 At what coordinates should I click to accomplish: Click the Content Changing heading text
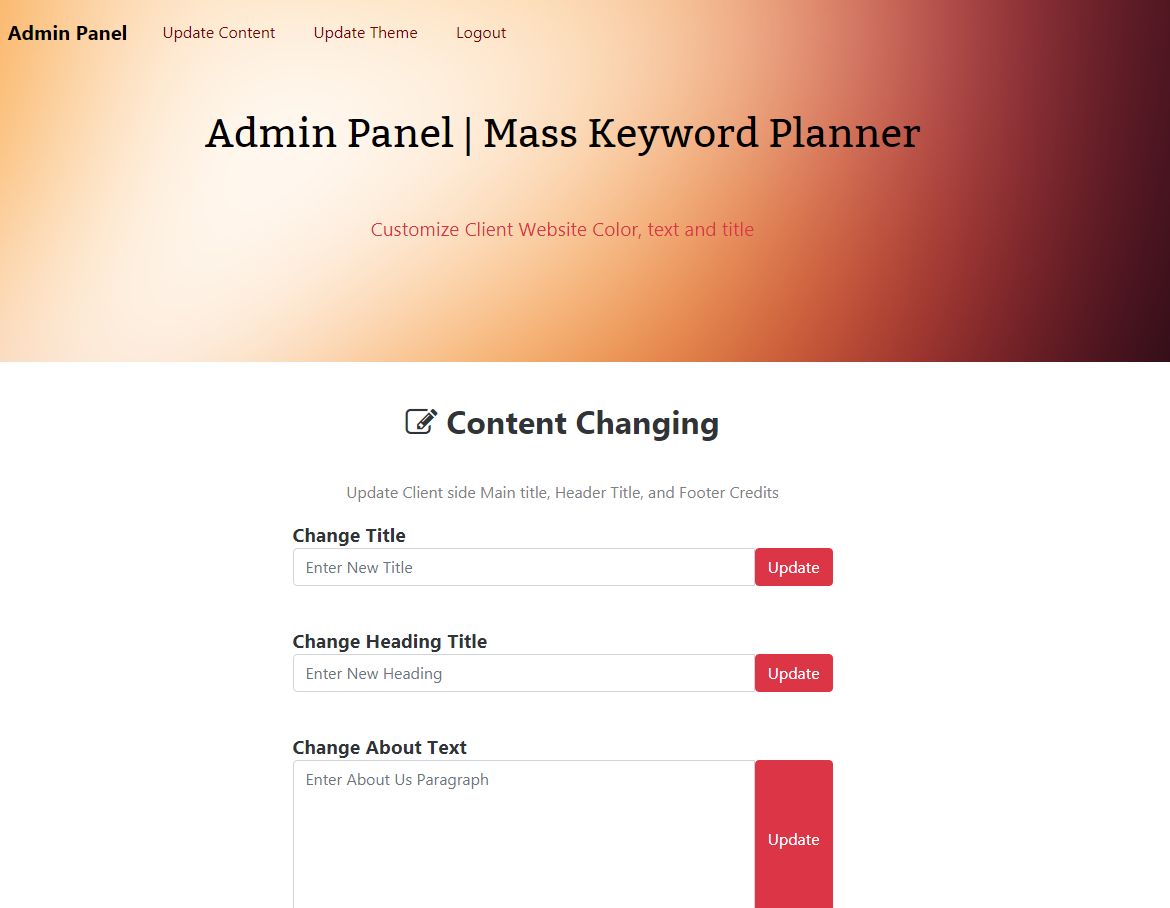(x=582, y=423)
